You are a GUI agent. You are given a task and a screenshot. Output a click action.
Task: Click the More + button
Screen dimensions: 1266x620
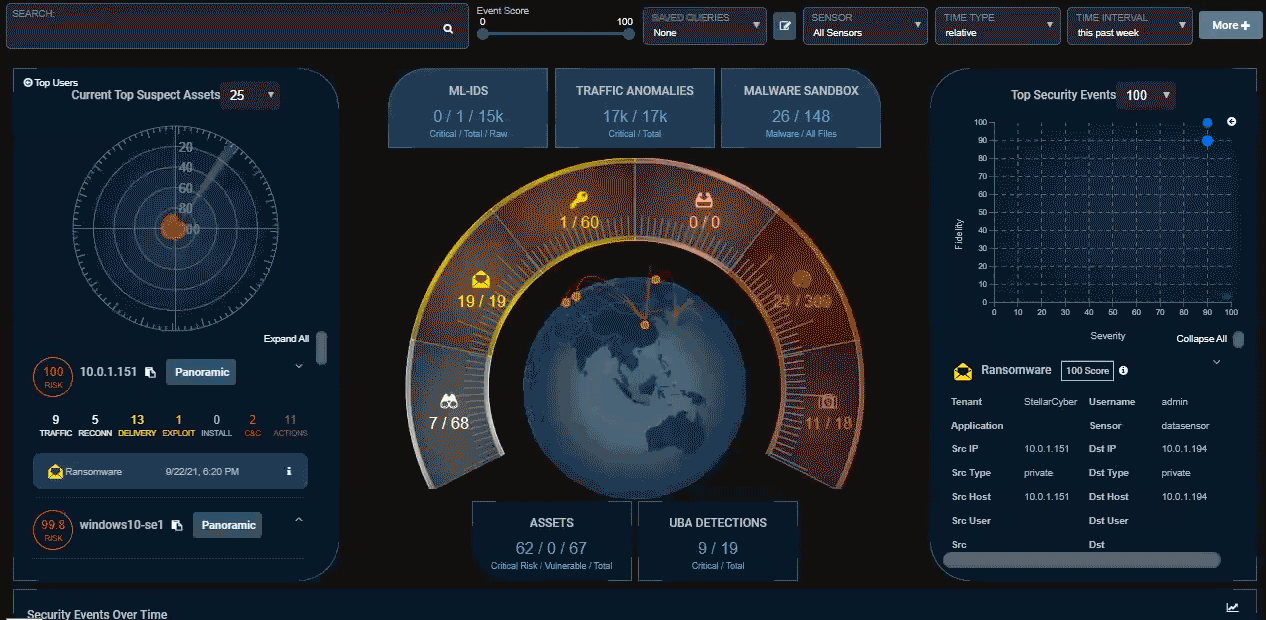click(1230, 25)
